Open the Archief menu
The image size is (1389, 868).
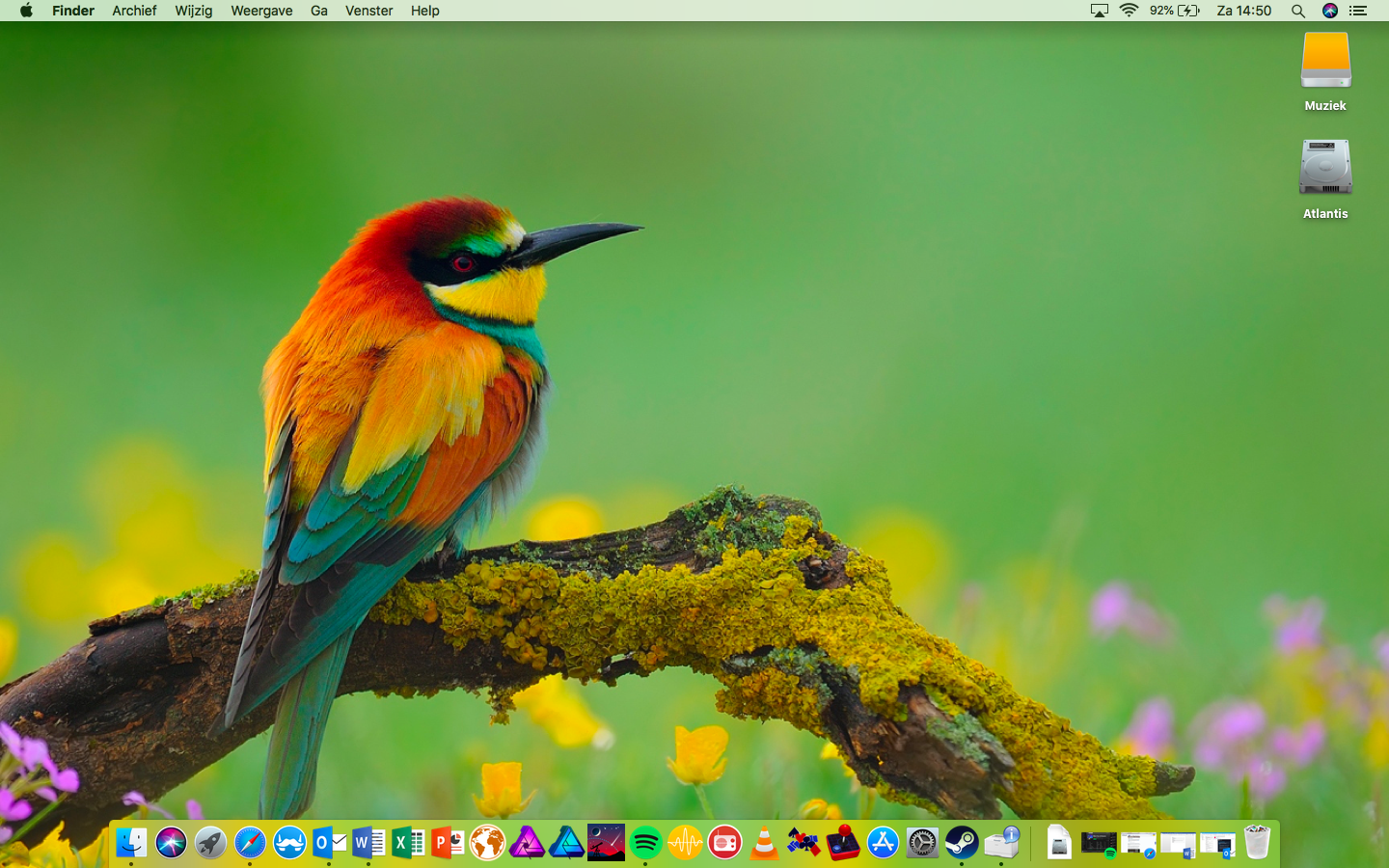pos(134,11)
